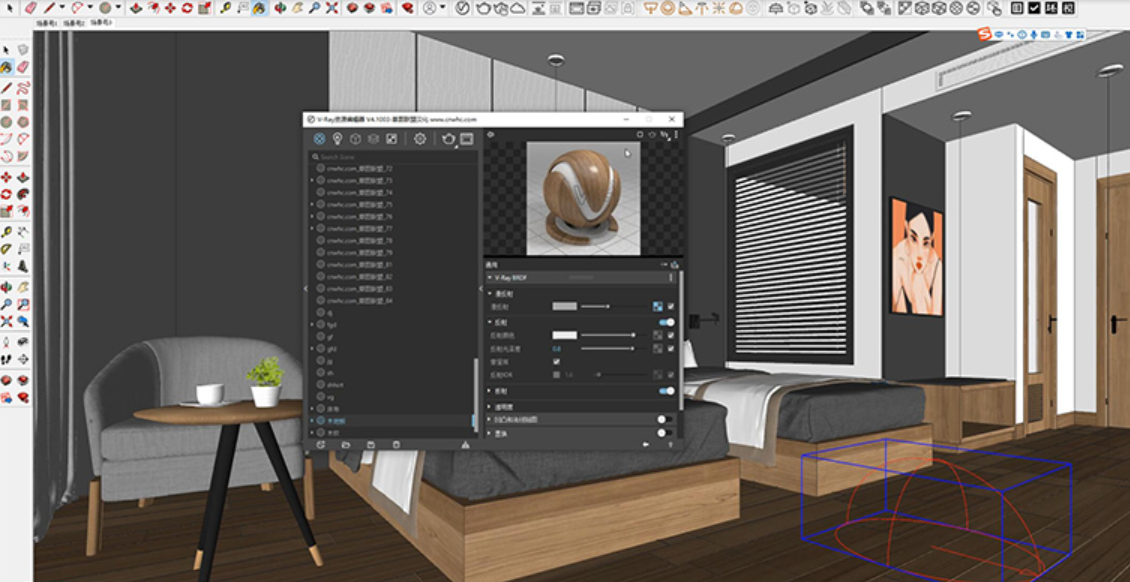The height and width of the screenshot is (582, 1130).
Task: Activate the Paint Bucket tool in toolbar
Action: pos(259,8)
